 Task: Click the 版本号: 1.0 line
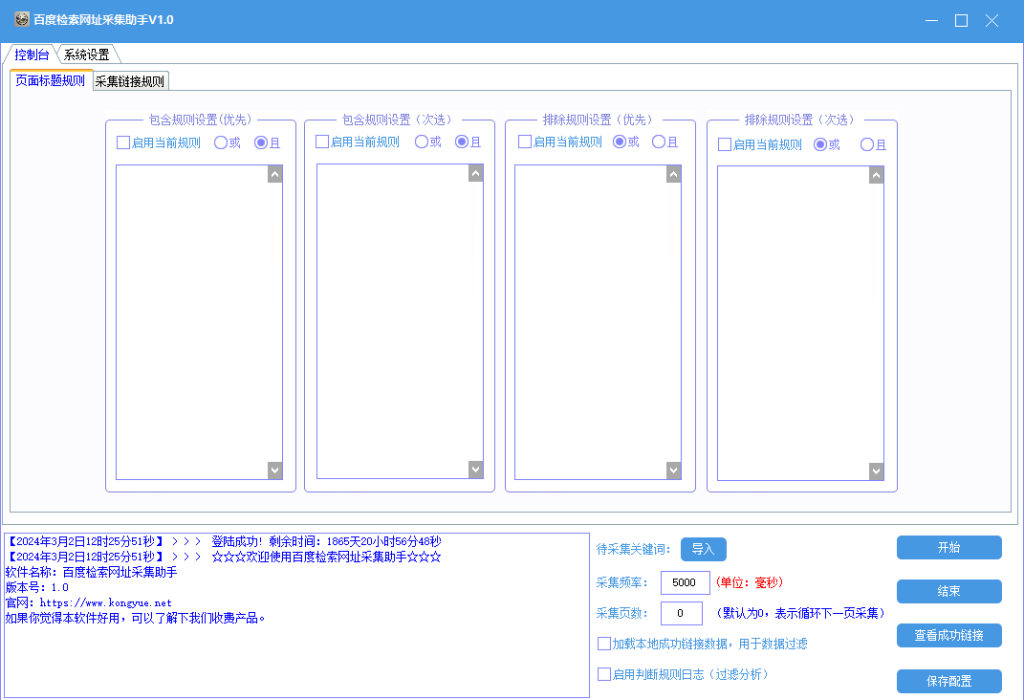coord(37,587)
